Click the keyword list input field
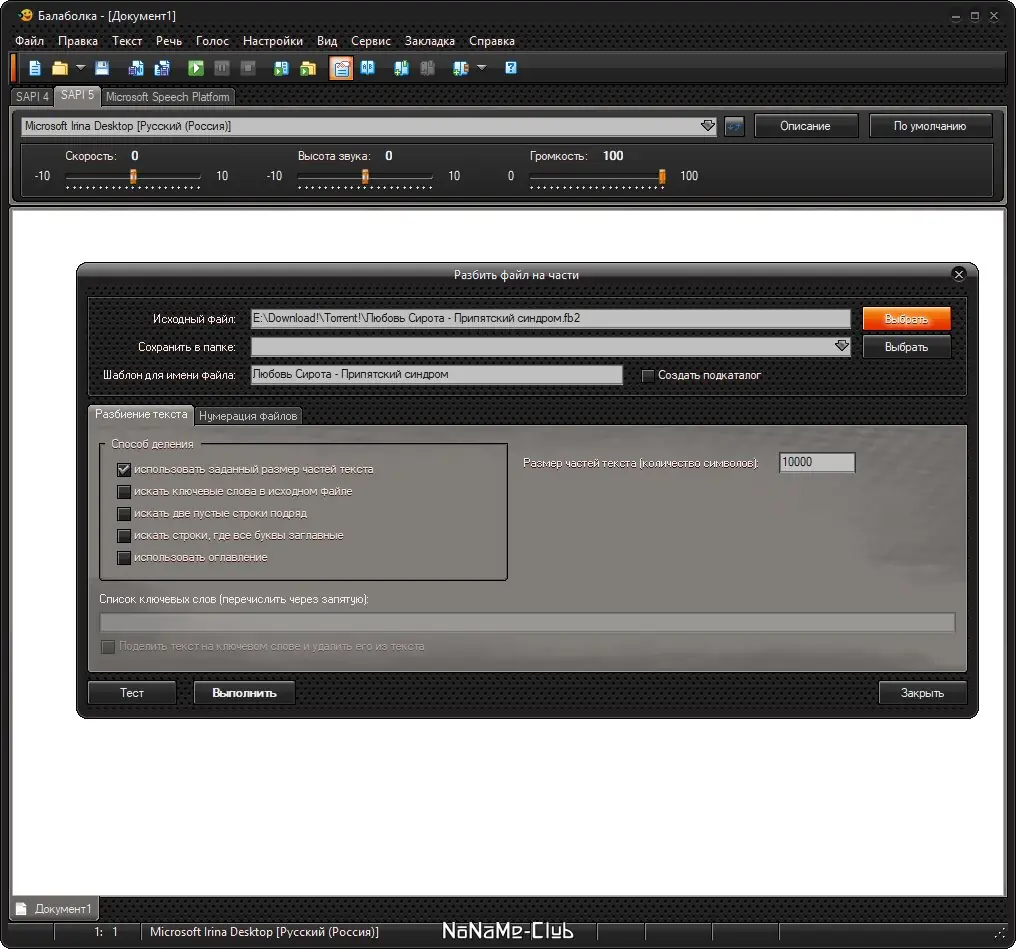This screenshot has height=949, width=1016. 527,623
